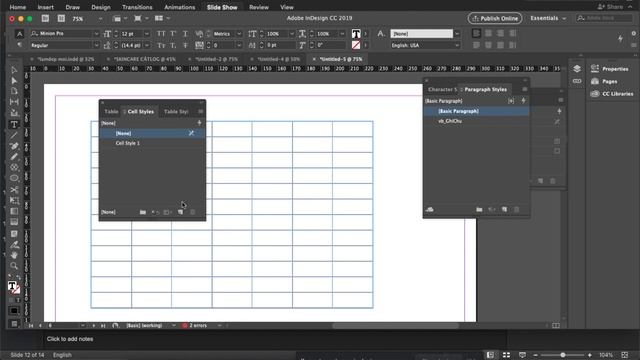Select the Page tool
Image resolution: width=640 pixels, height=360 pixels.
pos(14,91)
